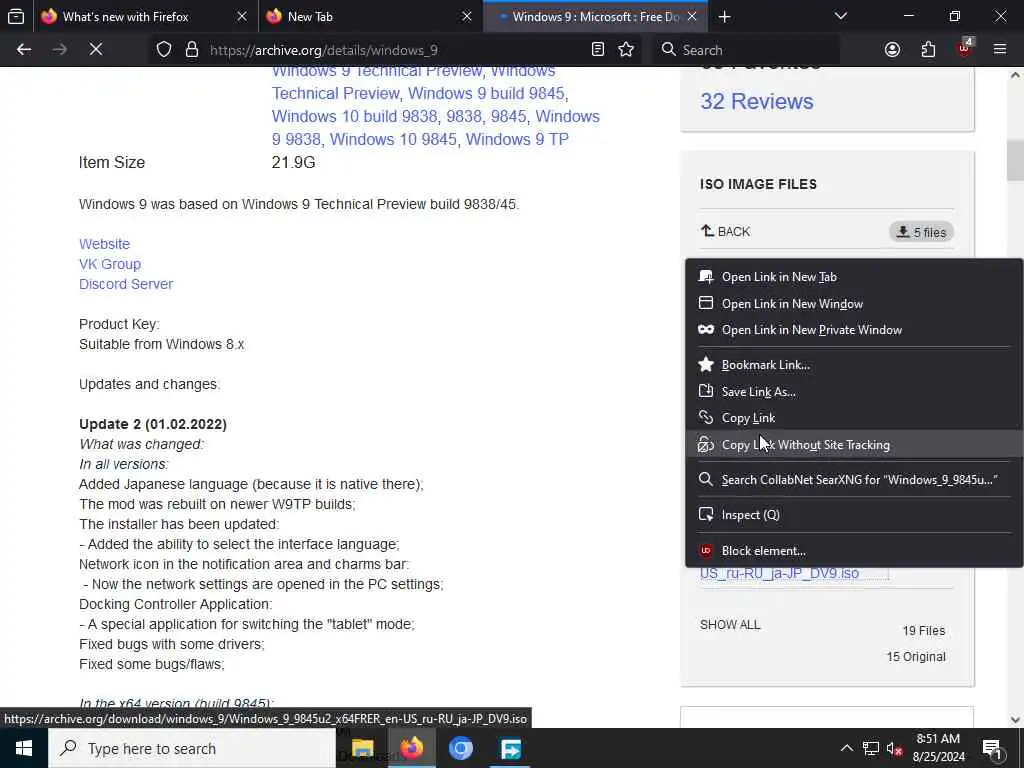Click the browser back arrow
Viewport: 1024px width, 768px height.
[24, 50]
